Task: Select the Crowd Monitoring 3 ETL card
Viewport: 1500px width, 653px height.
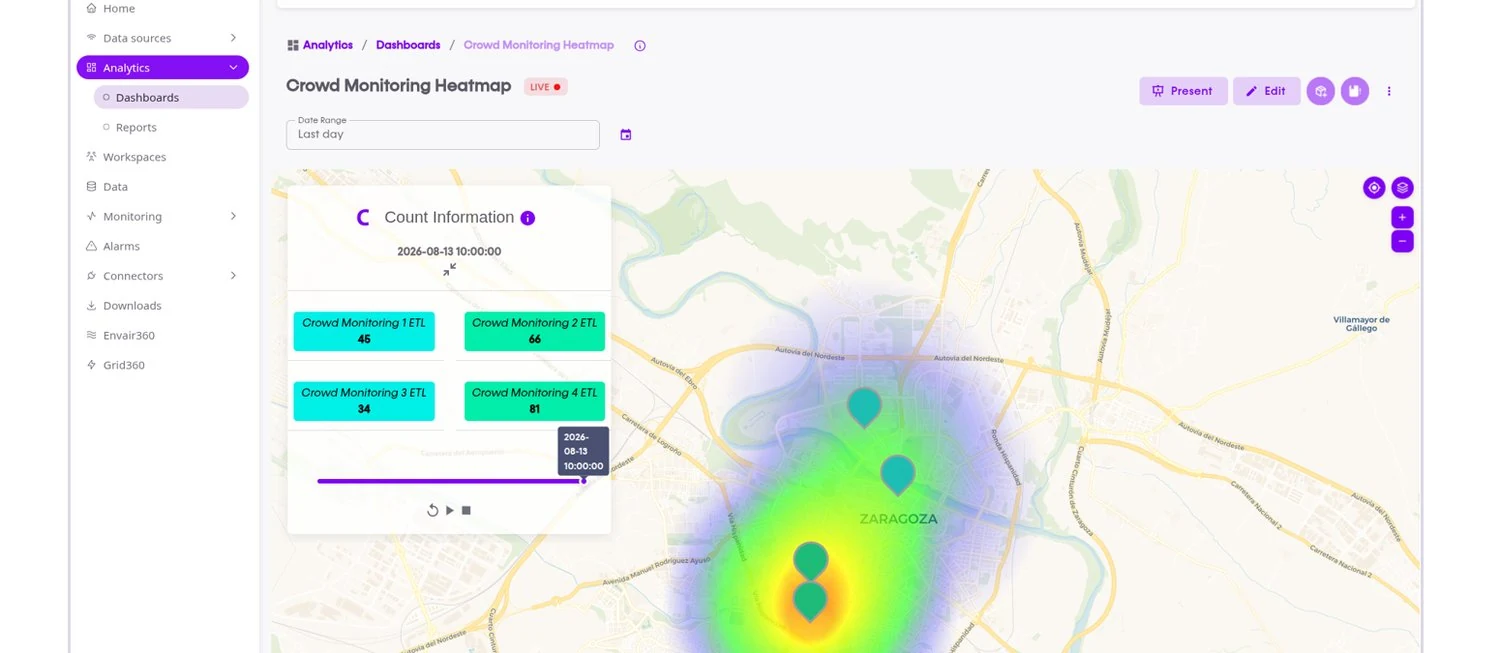Action: (364, 401)
